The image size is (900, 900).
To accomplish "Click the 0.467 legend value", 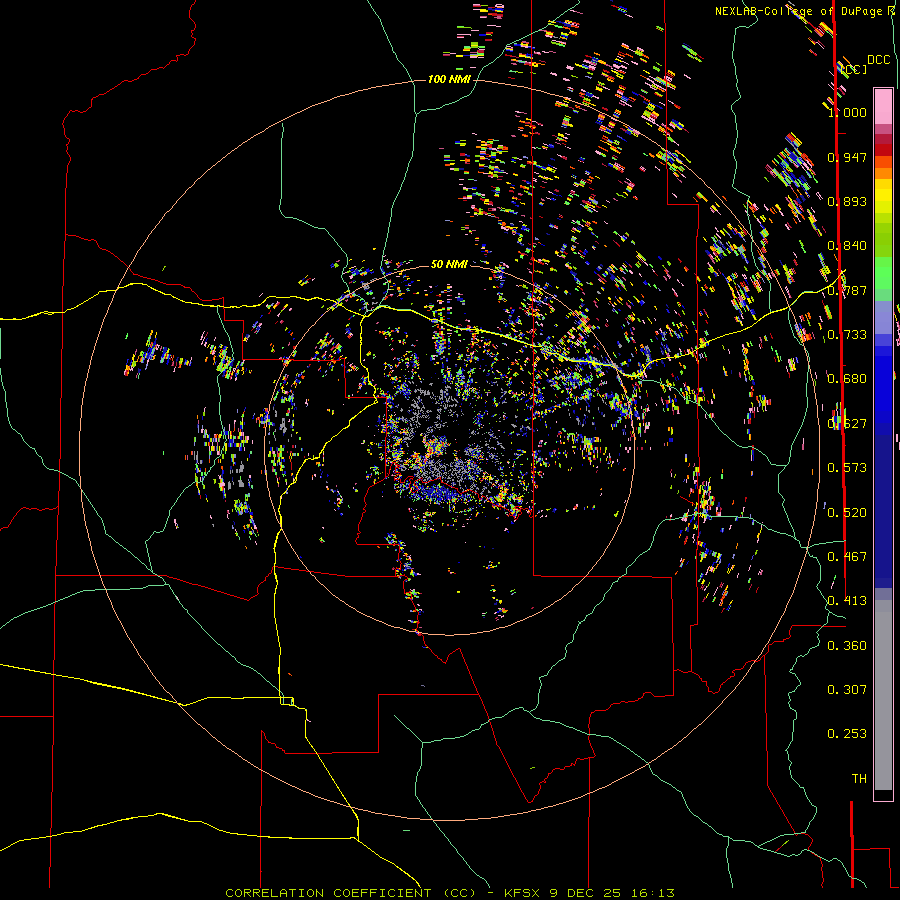I will point(847,557).
